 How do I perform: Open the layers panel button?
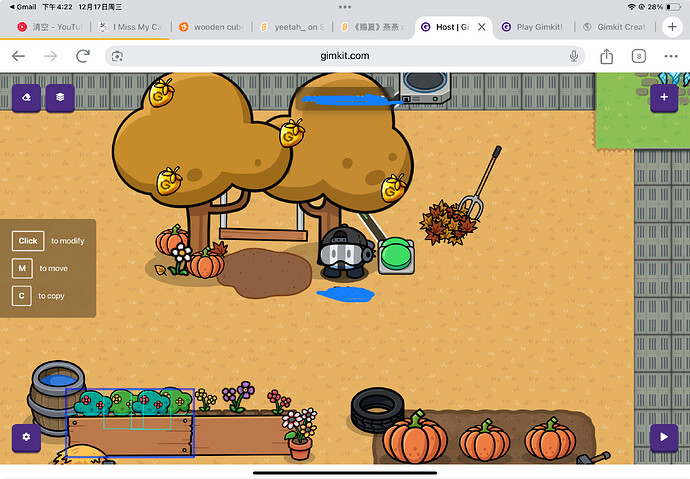(x=60, y=97)
